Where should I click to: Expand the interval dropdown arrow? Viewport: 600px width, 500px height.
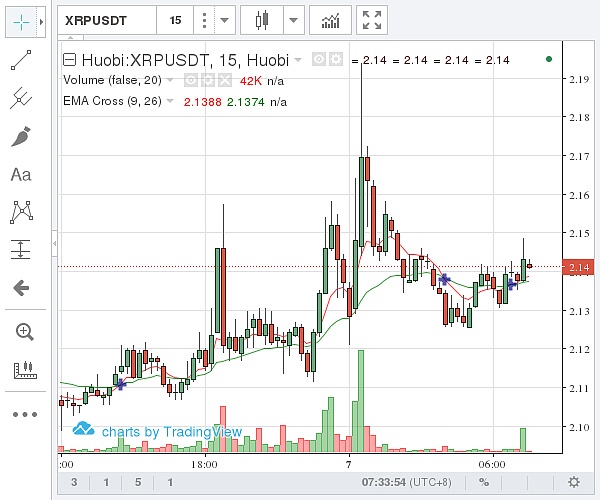click(225, 20)
